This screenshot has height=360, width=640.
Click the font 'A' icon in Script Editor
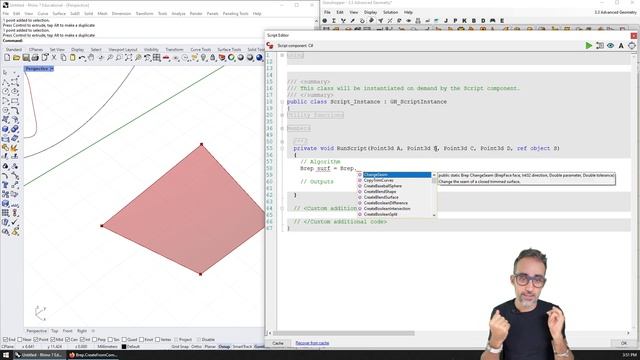(621, 46)
